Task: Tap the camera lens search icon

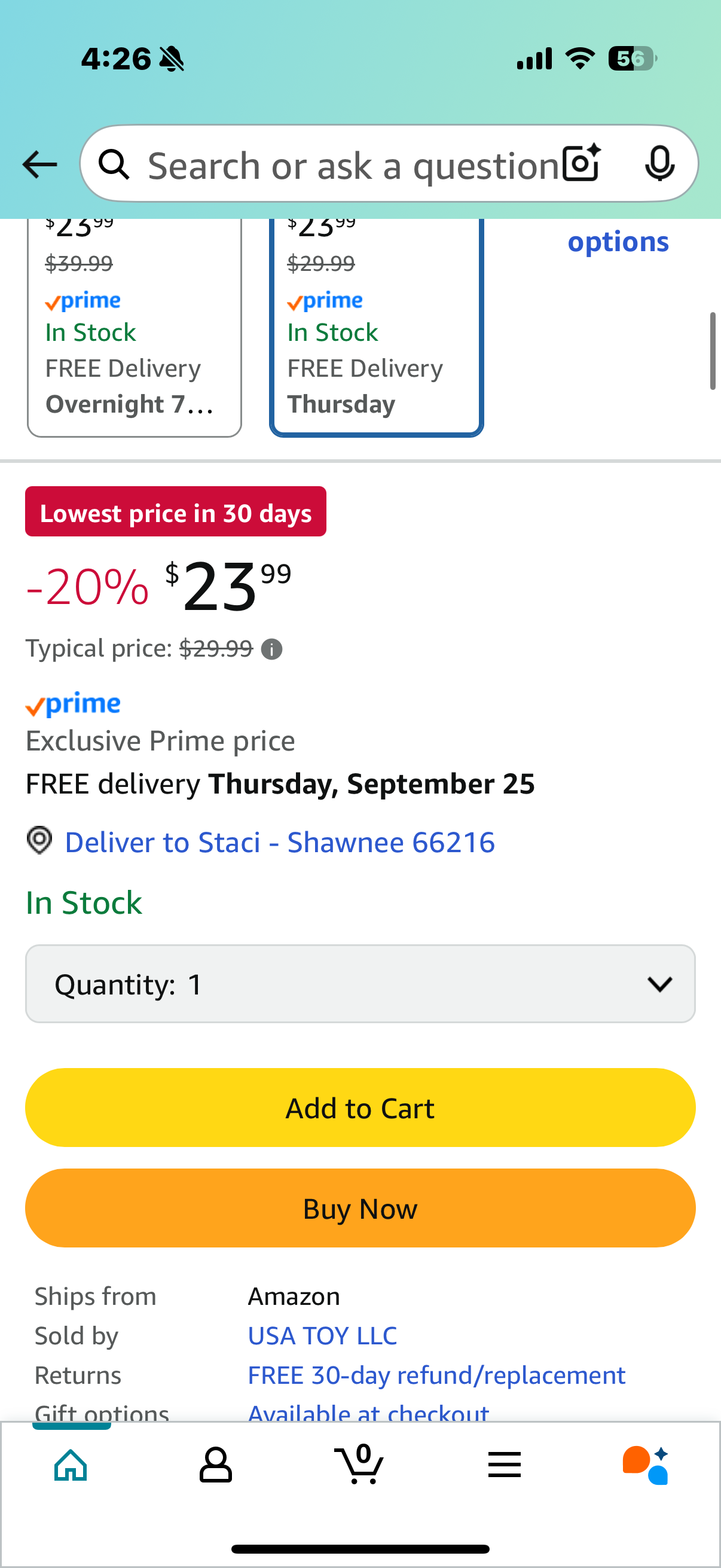Action: [581, 164]
